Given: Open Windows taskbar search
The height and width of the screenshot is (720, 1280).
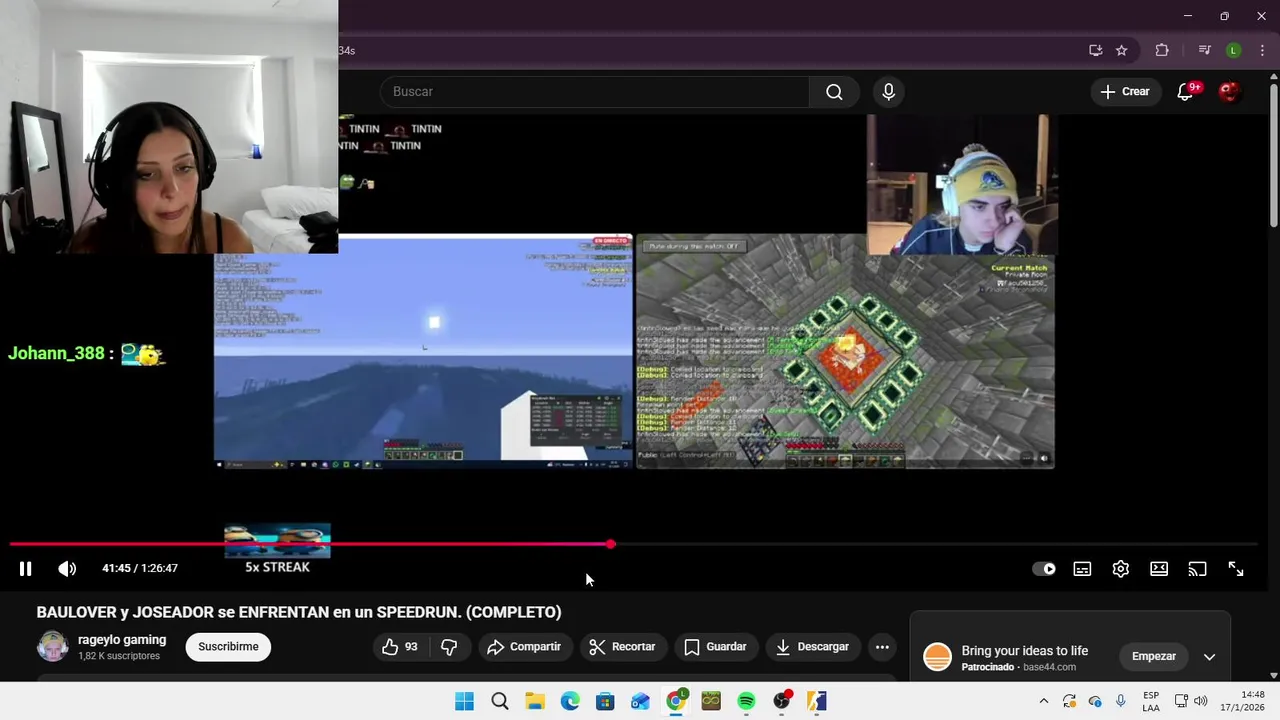Looking at the screenshot, I should [500, 701].
